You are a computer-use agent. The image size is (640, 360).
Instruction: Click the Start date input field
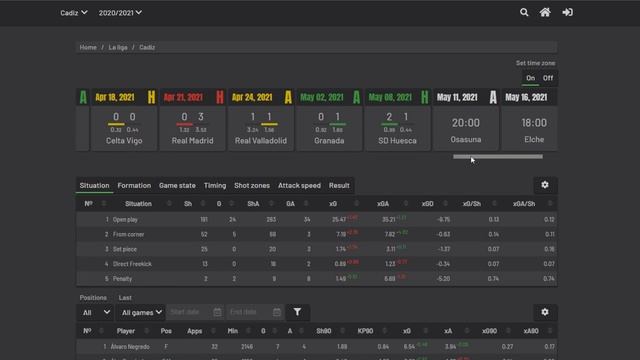tap(195, 312)
